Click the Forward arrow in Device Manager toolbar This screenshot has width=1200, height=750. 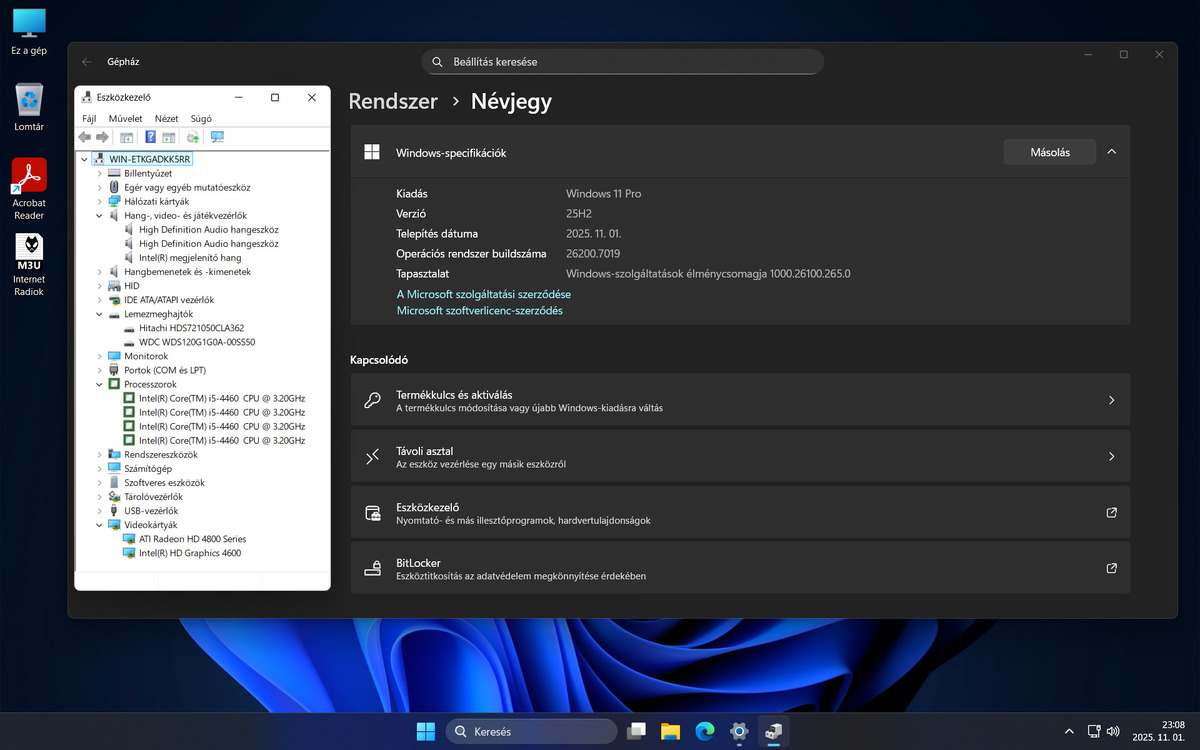pyautogui.click(x=102, y=137)
